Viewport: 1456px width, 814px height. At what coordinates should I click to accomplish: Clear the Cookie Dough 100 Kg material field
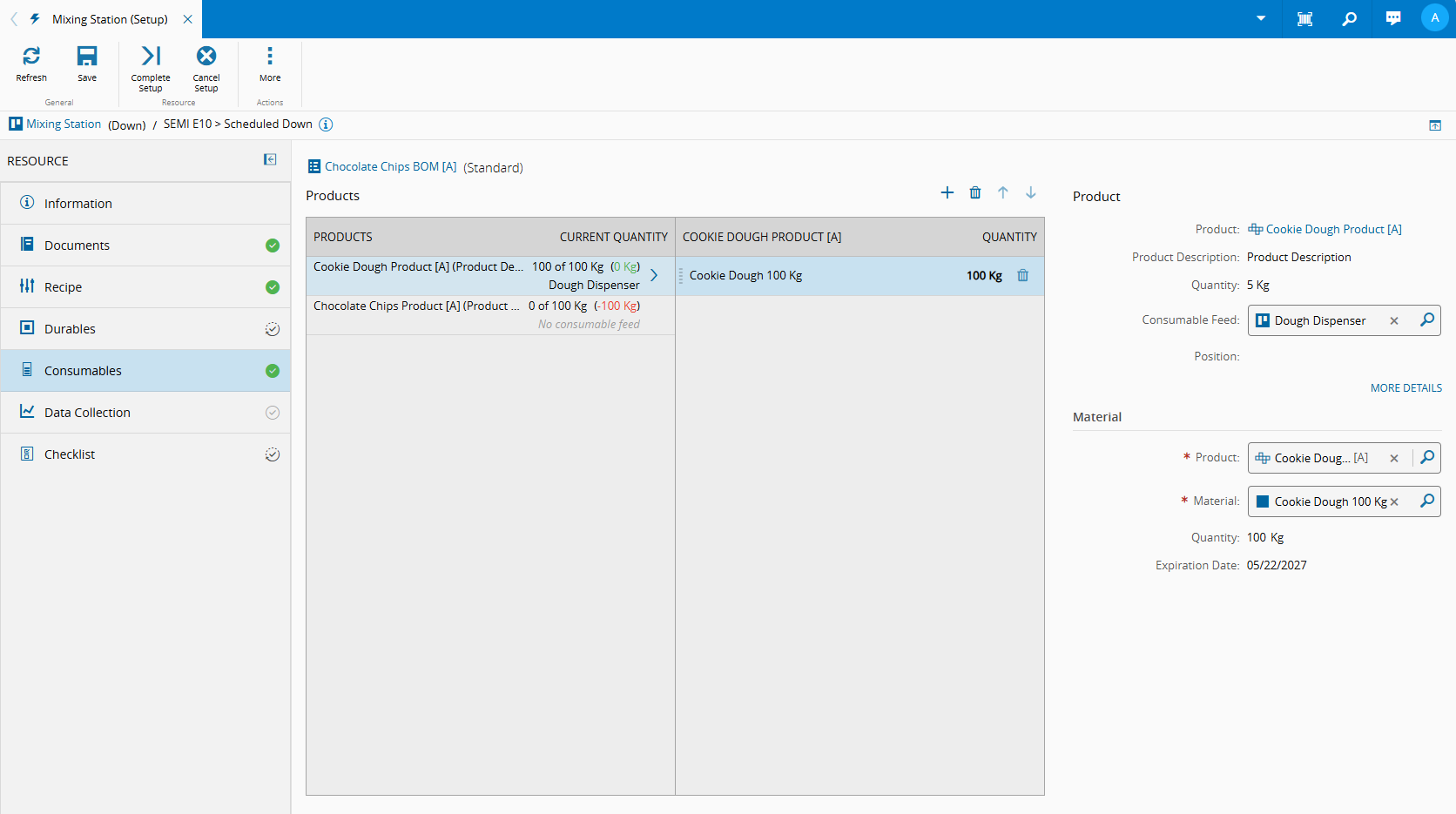coord(1394,502)
